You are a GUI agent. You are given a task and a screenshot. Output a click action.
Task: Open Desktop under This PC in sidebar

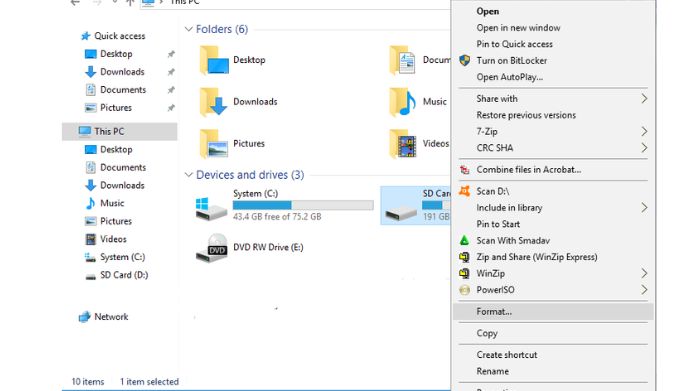coord(116,150)
